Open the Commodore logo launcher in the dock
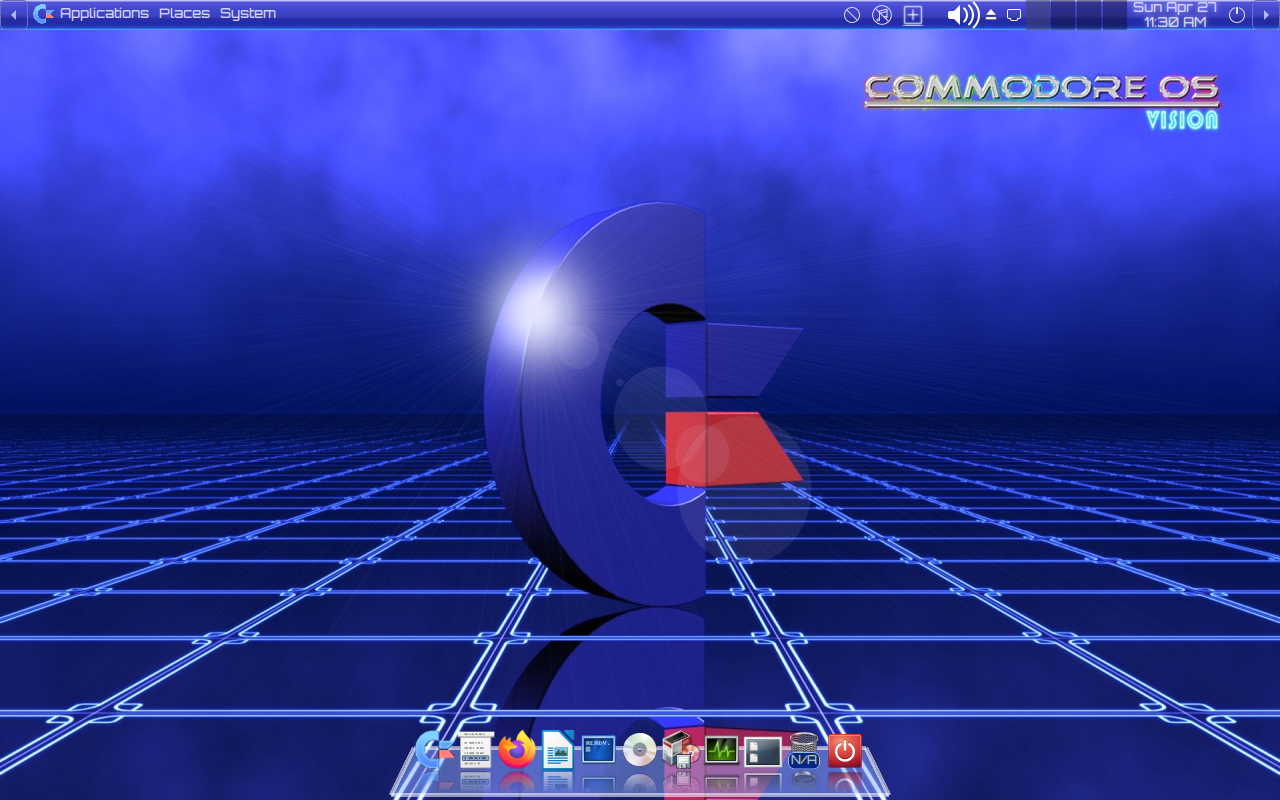 click(x=434, y=750)
